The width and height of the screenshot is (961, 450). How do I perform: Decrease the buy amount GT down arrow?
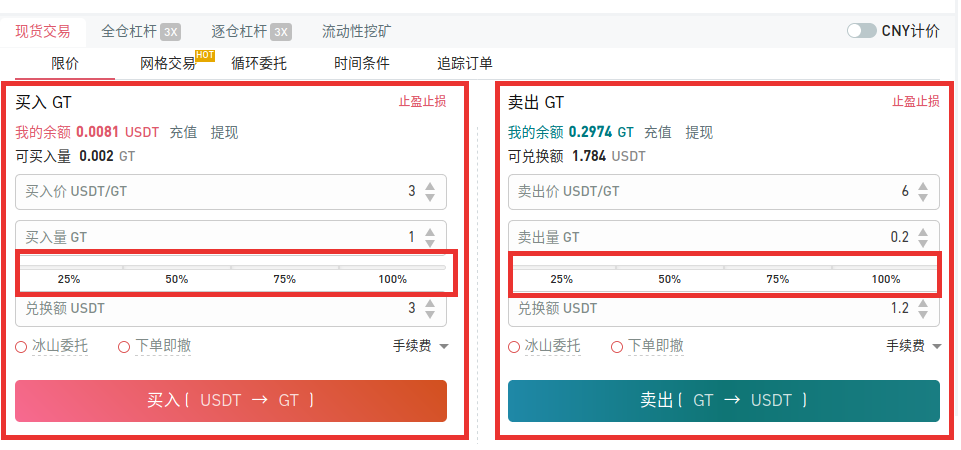pos(430,243)
